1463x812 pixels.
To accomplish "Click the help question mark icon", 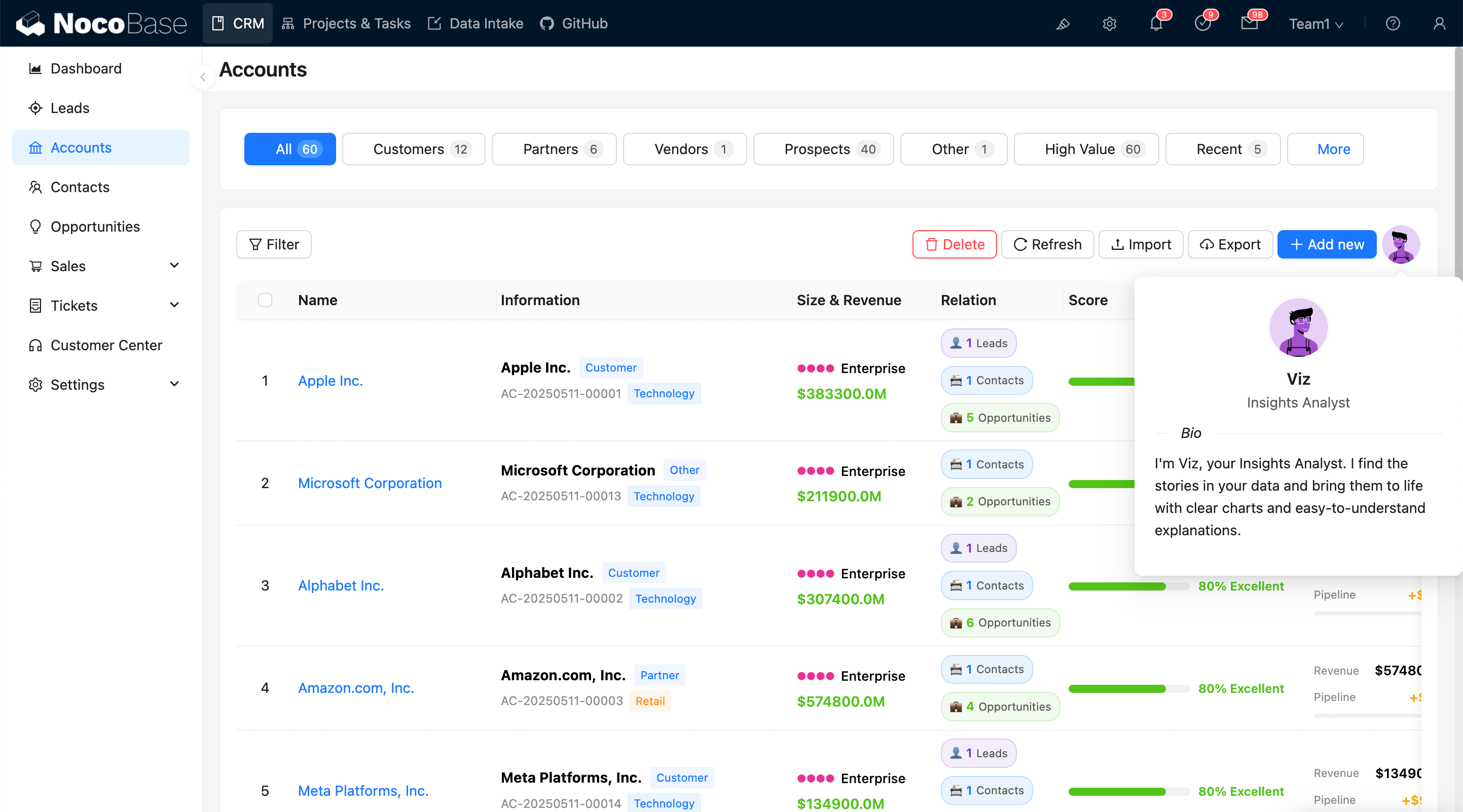I will [1393, 24].
